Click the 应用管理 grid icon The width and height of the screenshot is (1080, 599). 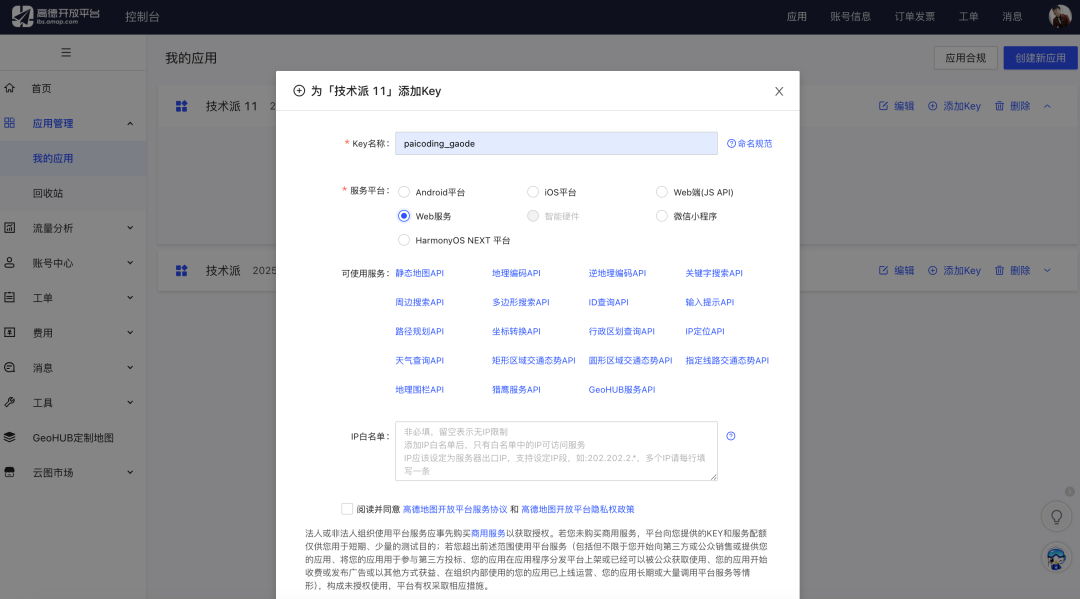[10, 123]
